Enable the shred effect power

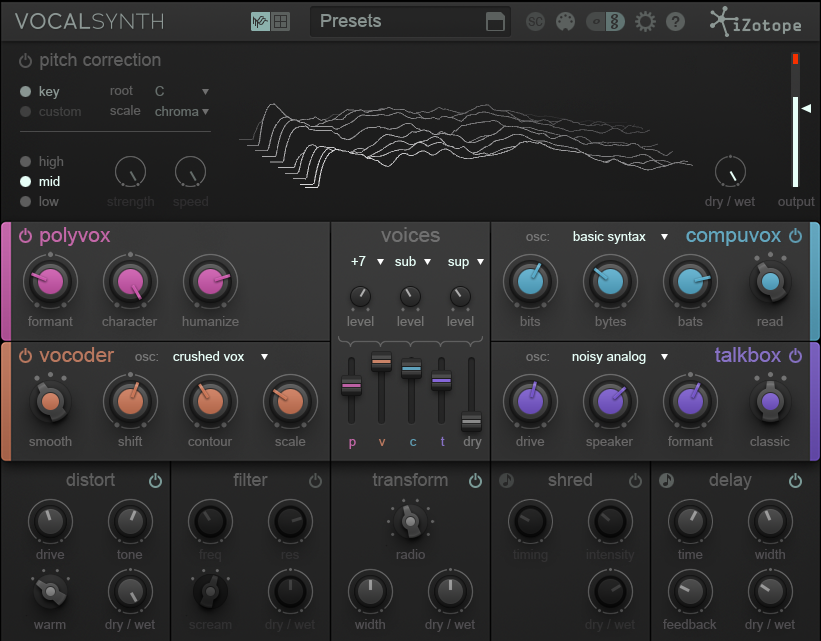635,480
